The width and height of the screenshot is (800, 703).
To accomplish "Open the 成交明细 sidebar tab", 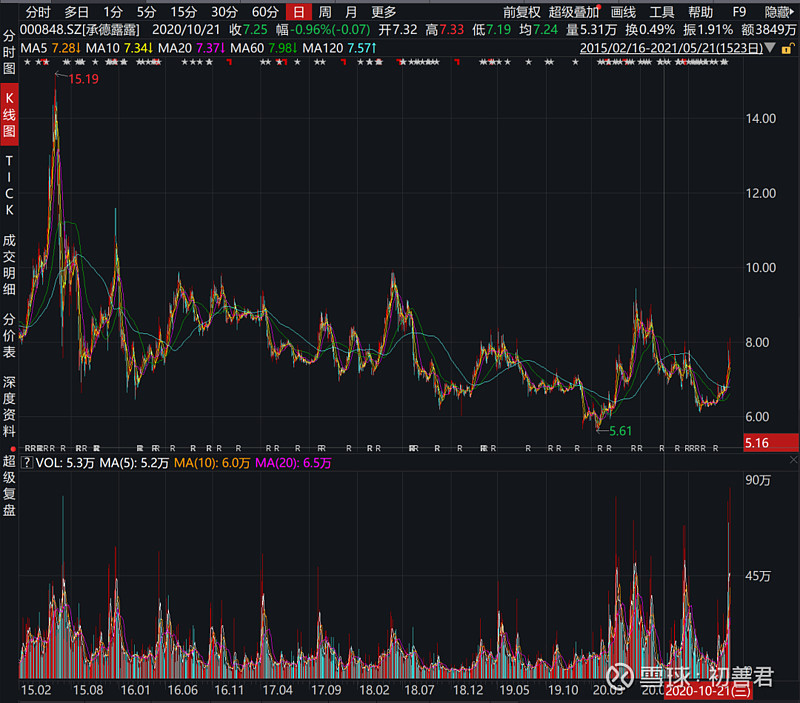I will click(9, 265).
